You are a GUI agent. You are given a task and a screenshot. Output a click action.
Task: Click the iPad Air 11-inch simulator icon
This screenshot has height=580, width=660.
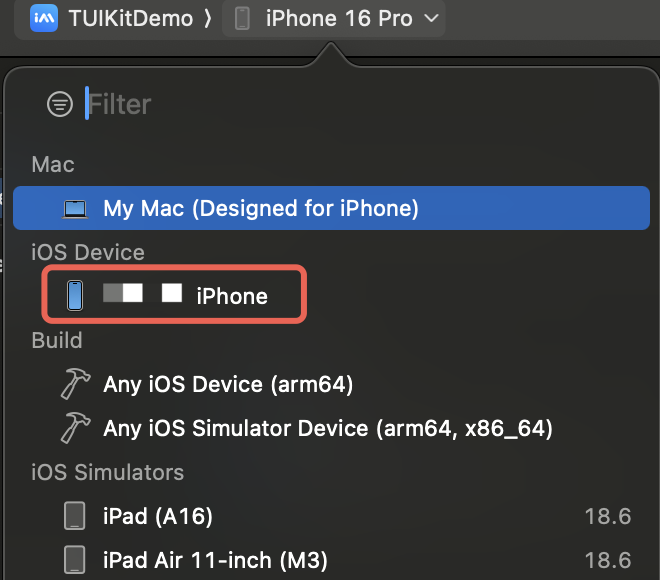tap(75, 560)
